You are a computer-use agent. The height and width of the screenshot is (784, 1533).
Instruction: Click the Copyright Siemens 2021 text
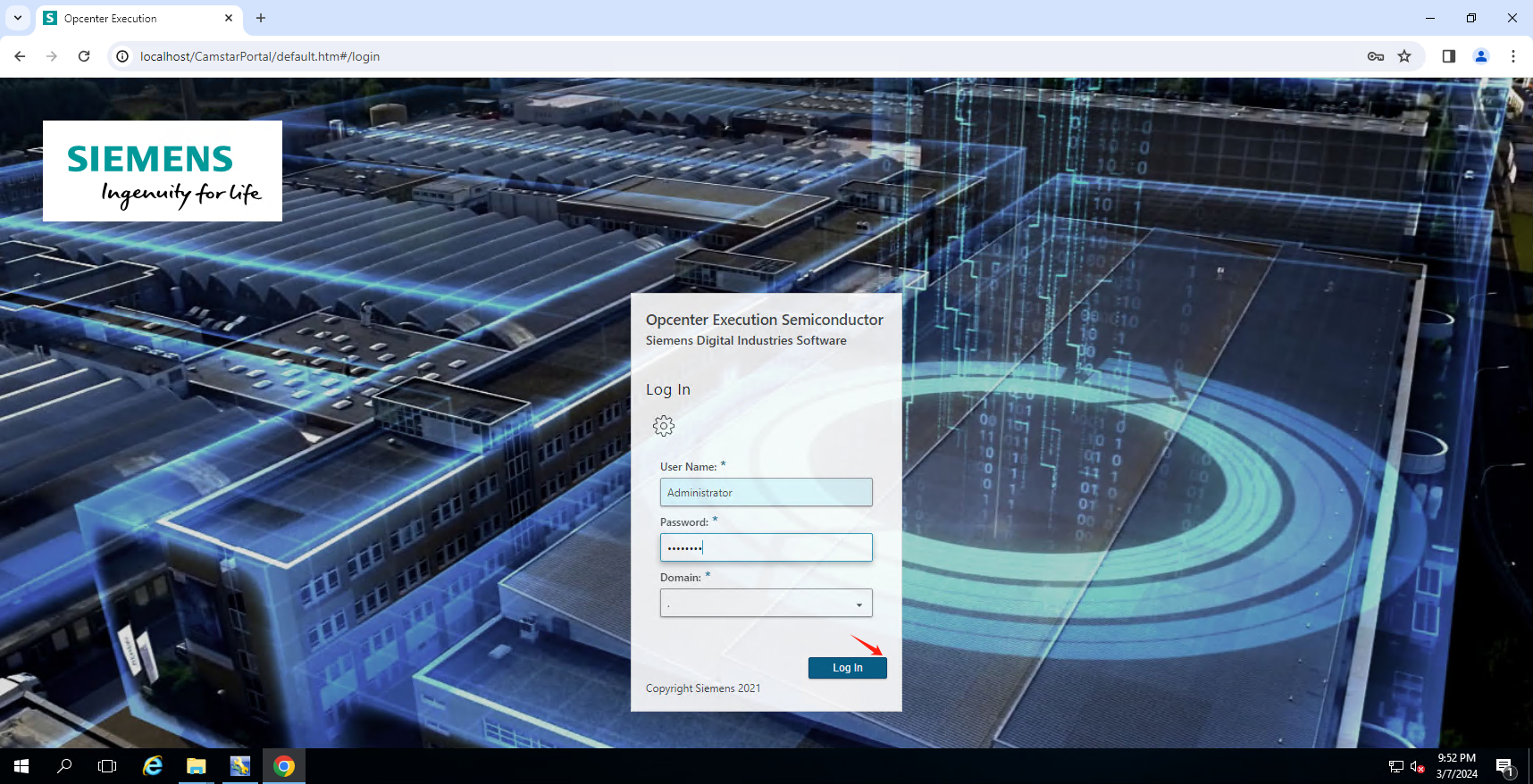pyautogui.click(x=703, y=688)
